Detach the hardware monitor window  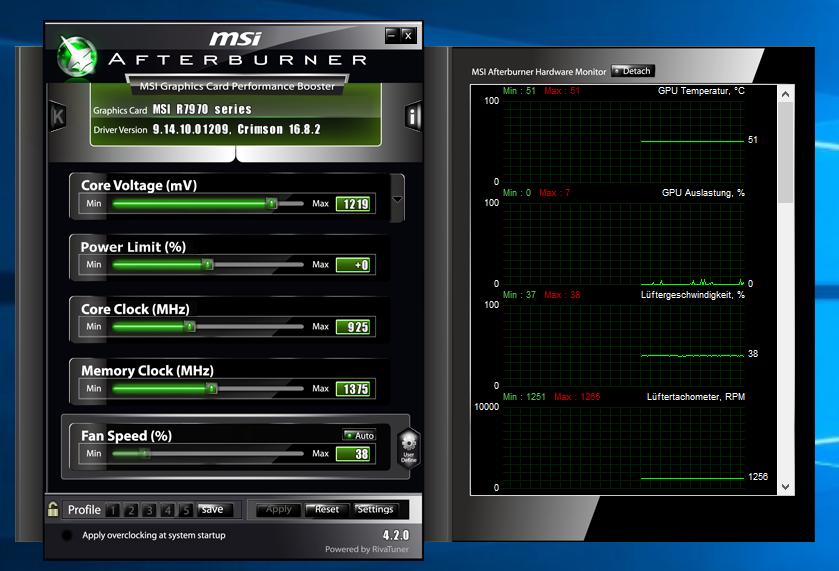[x=632, y=71]
